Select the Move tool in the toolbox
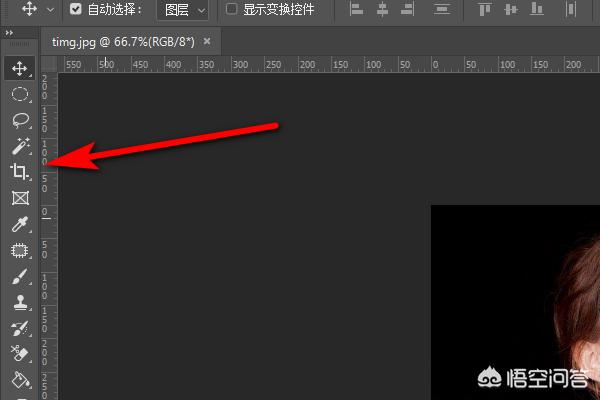Viewport: 600px width, 400px height. pyautogui.click(x=20, y=69)
